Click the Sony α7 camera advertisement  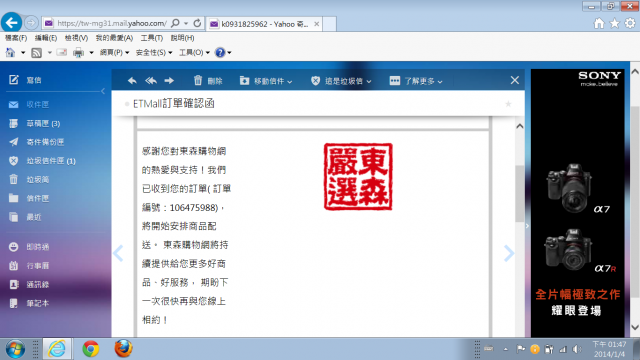point(578,203)
